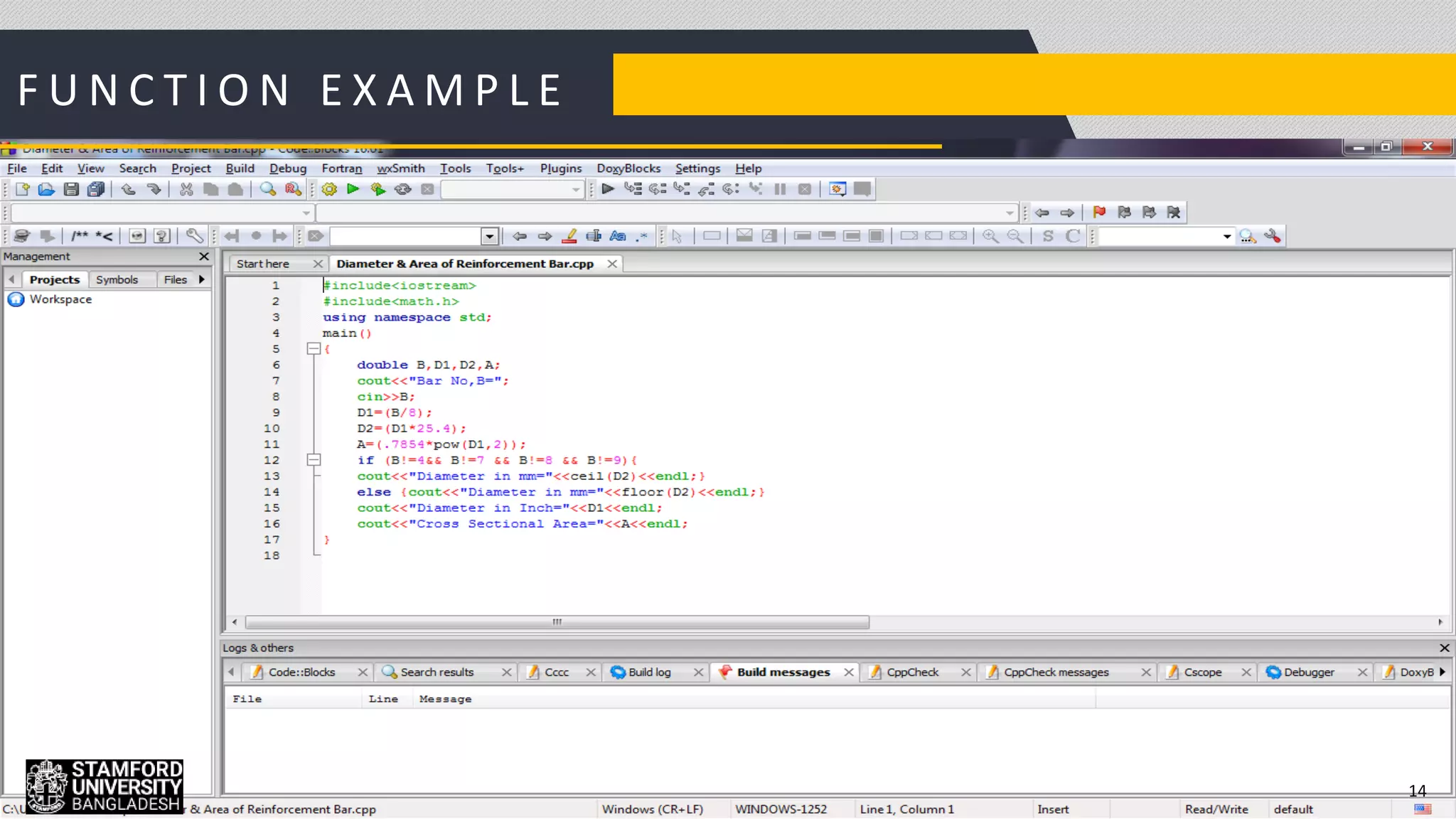The height and width of the screenshot is (819, 1456).
Task: Toggle bookmark red flag icon
Action: tap(1099, 213)
